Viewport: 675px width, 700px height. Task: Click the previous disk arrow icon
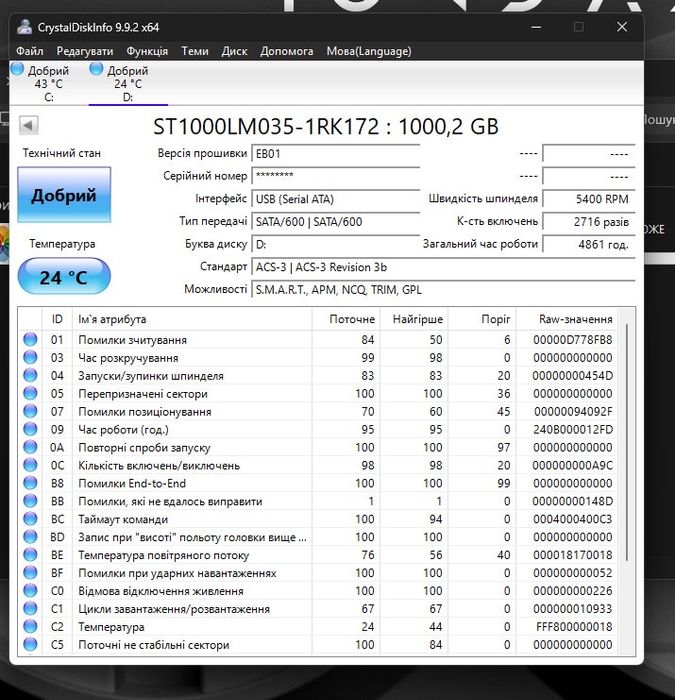[29, 125]
